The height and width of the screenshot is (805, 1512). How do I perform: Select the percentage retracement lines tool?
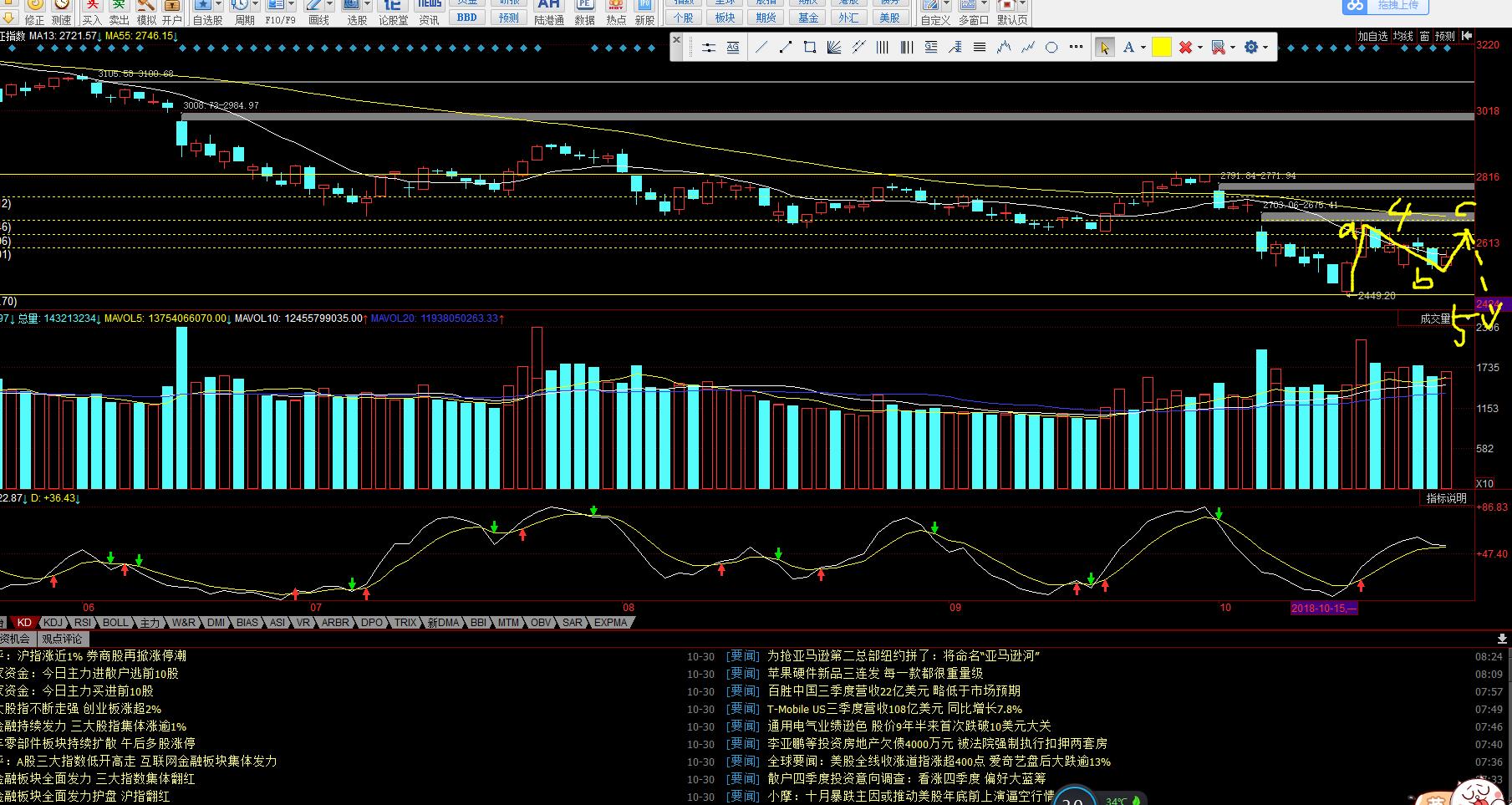[955, 48]
